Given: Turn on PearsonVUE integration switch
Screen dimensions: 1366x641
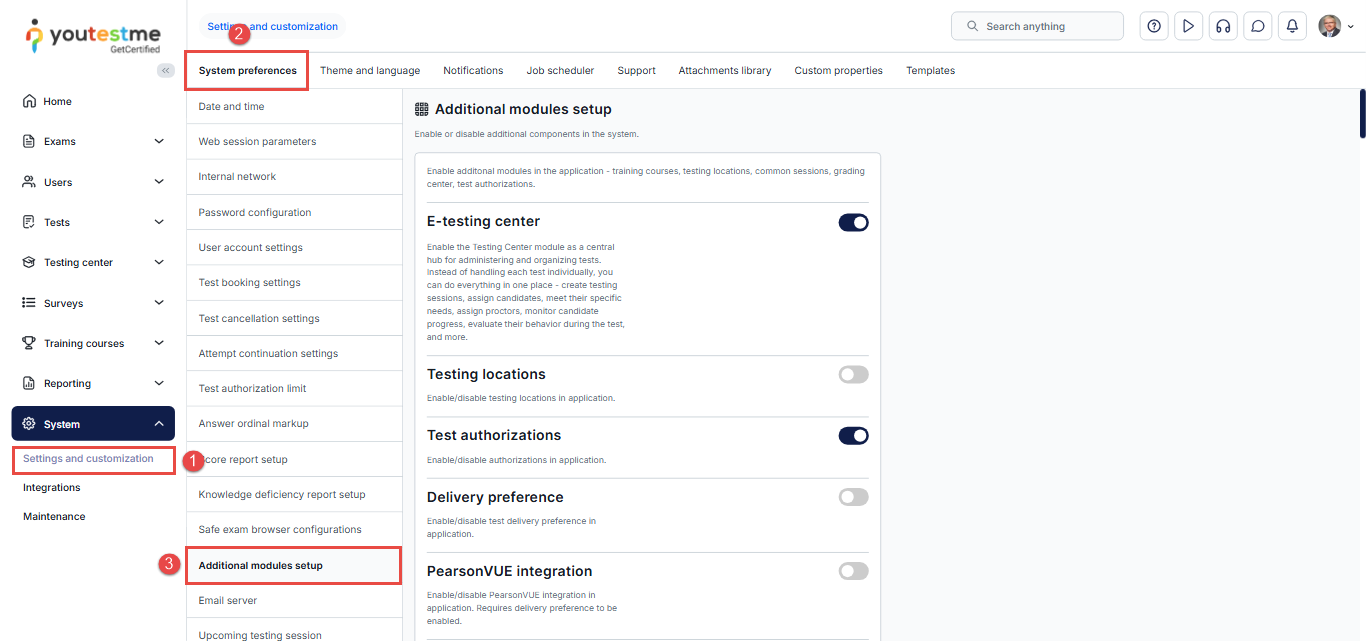Looking at the screenshot, I should pos(853,571).
